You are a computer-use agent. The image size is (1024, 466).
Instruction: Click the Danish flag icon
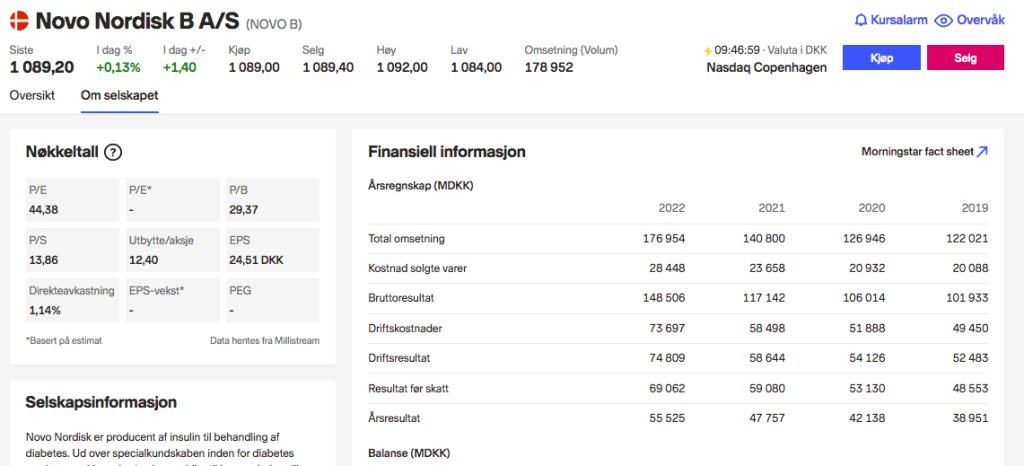pyautogui.click(x=19, y=20)
